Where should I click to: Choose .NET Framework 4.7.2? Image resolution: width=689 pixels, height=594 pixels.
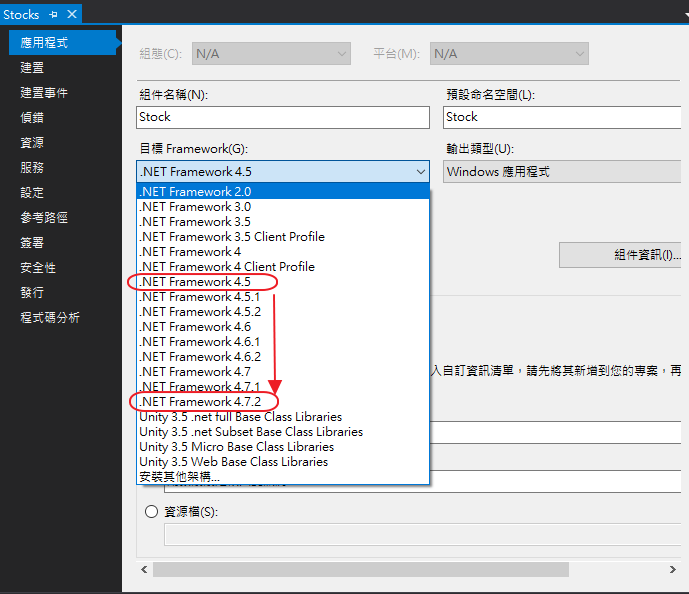pyautogui.click(x=283, y=402)
